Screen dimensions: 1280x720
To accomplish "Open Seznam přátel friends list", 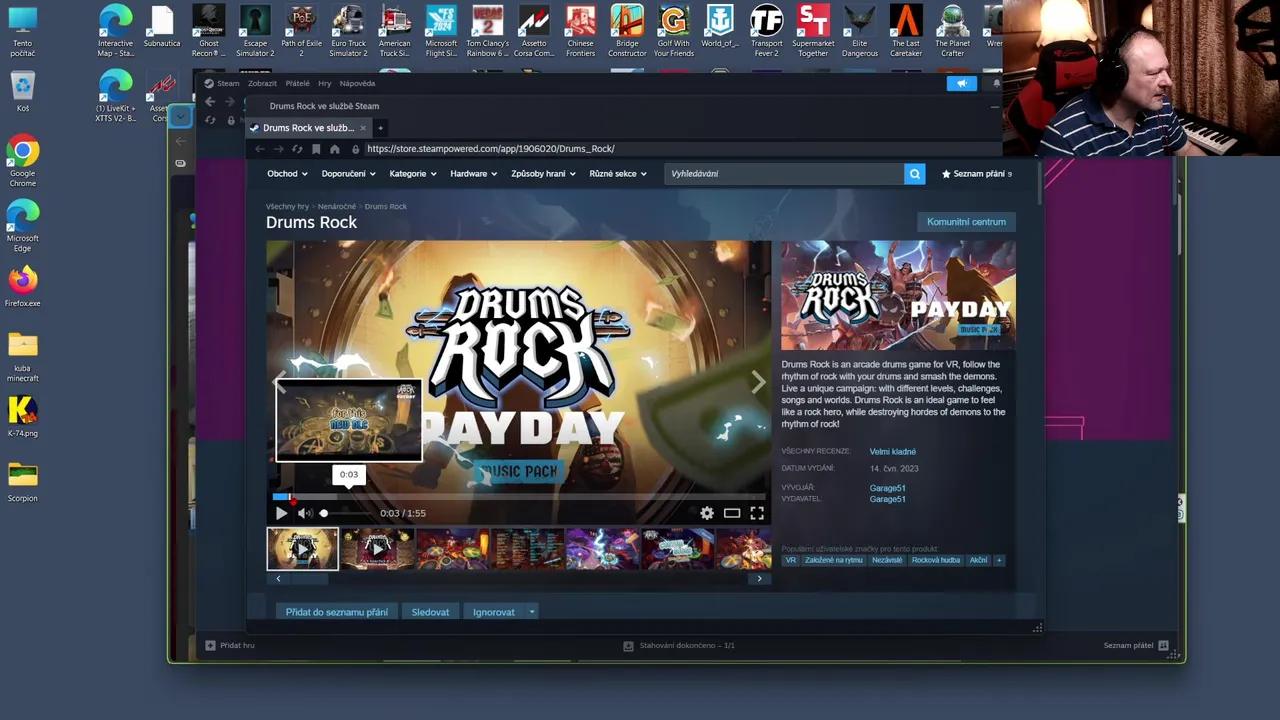I will pyautogui.click(x=1136, y=646).
